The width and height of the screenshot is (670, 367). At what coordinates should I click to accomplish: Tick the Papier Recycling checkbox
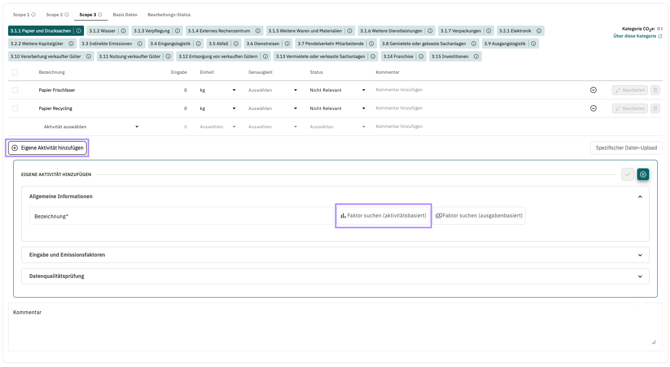coord(15,109)
